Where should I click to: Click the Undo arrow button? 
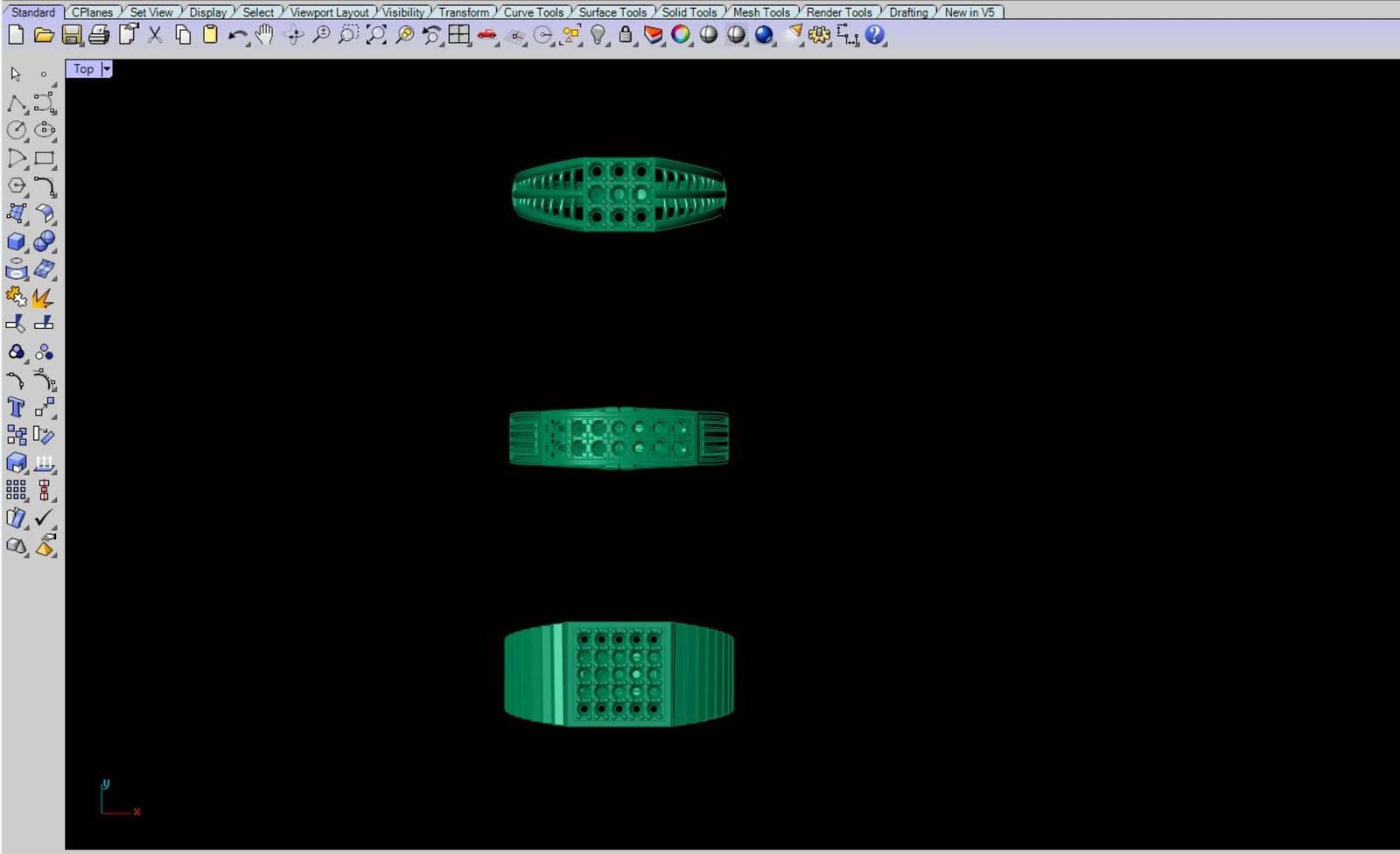pyautogui.click(x=236, y=35)
